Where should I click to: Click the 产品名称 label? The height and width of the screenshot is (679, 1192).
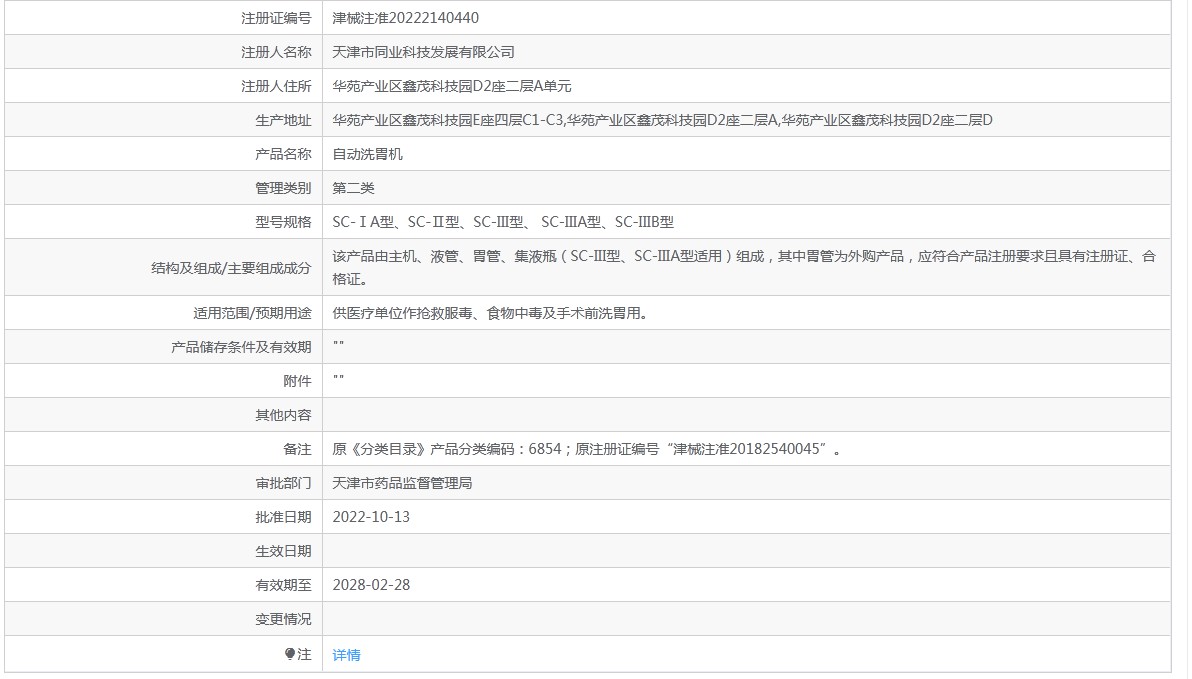(283, 154)
